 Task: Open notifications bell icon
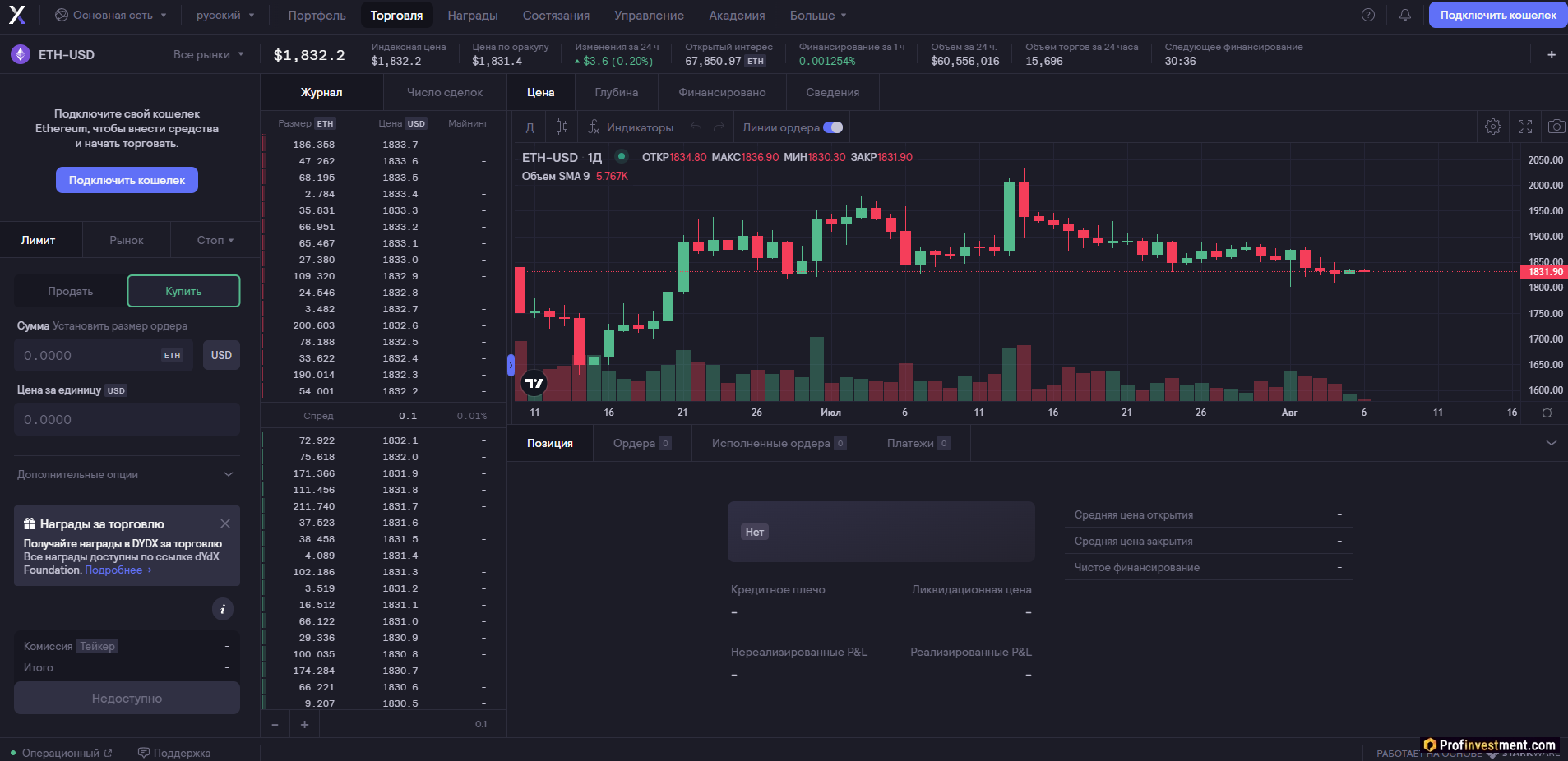[x=1405, y=15]
